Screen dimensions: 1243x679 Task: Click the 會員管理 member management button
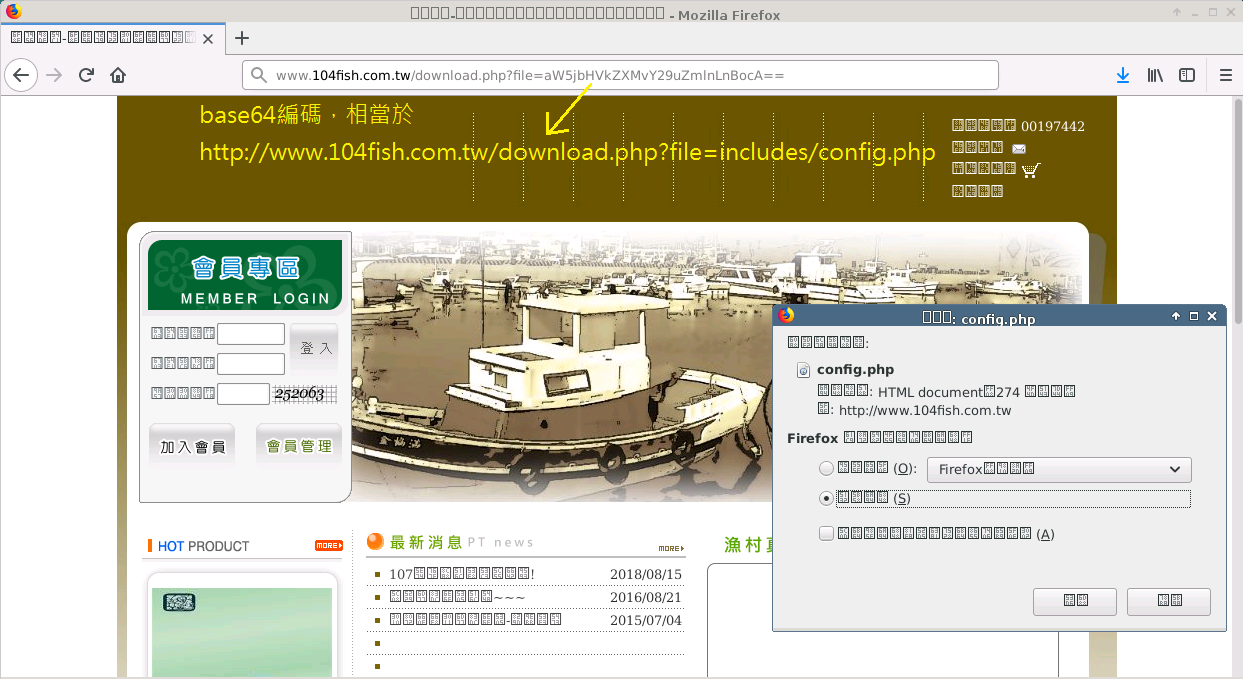298,446
